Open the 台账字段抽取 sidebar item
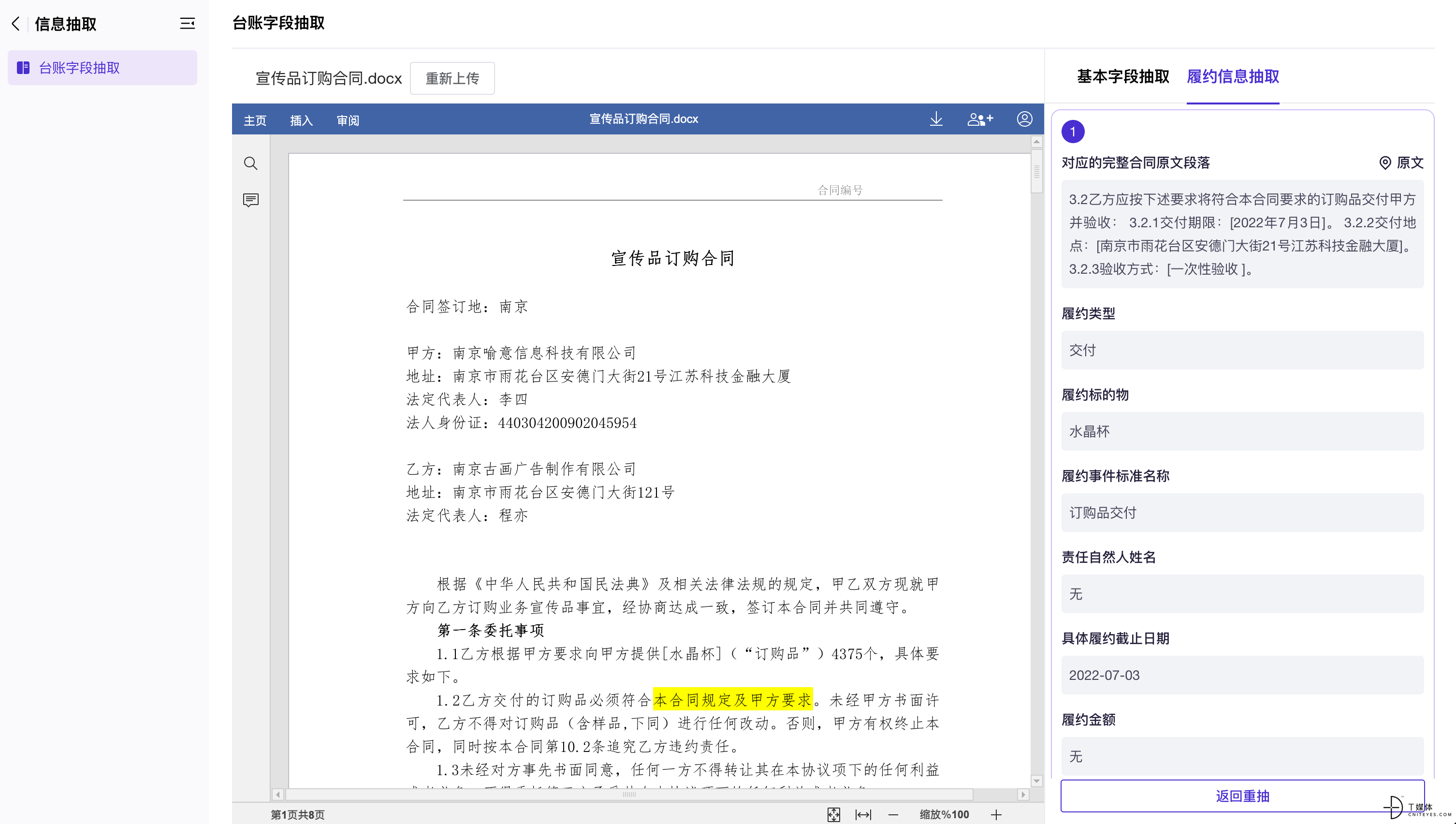 click(102, 68)
